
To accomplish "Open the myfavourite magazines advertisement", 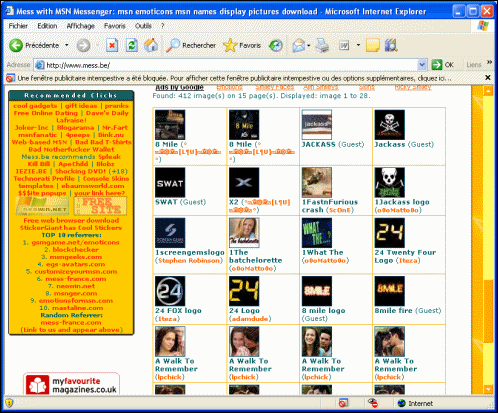I will pos(71,384).
